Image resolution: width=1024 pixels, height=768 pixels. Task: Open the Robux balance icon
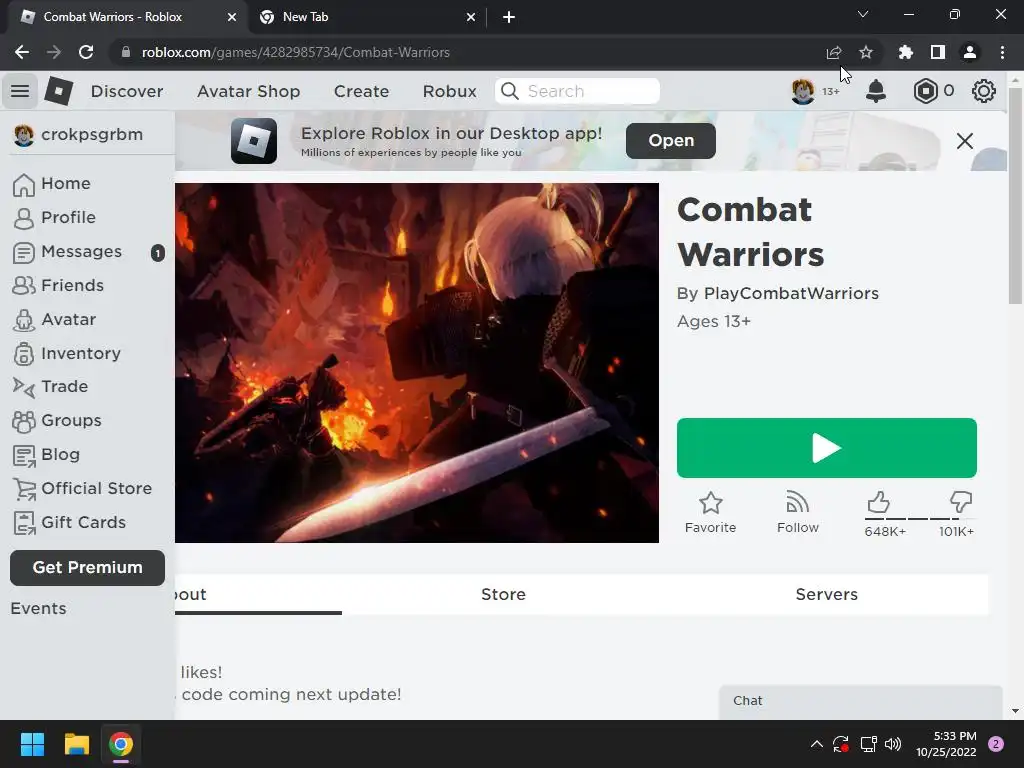click(x=925, y=91)
